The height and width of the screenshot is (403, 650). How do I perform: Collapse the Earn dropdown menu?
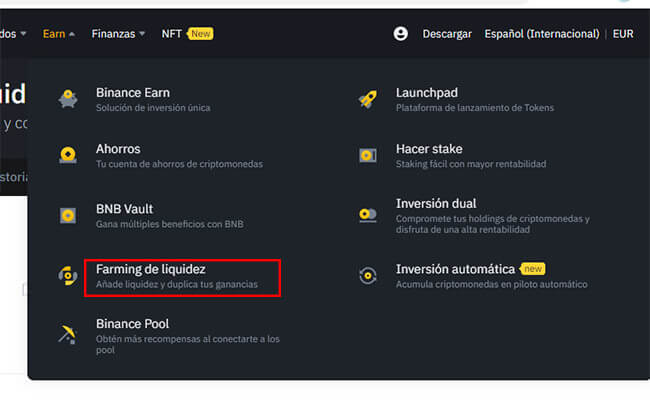coord(58,34)
